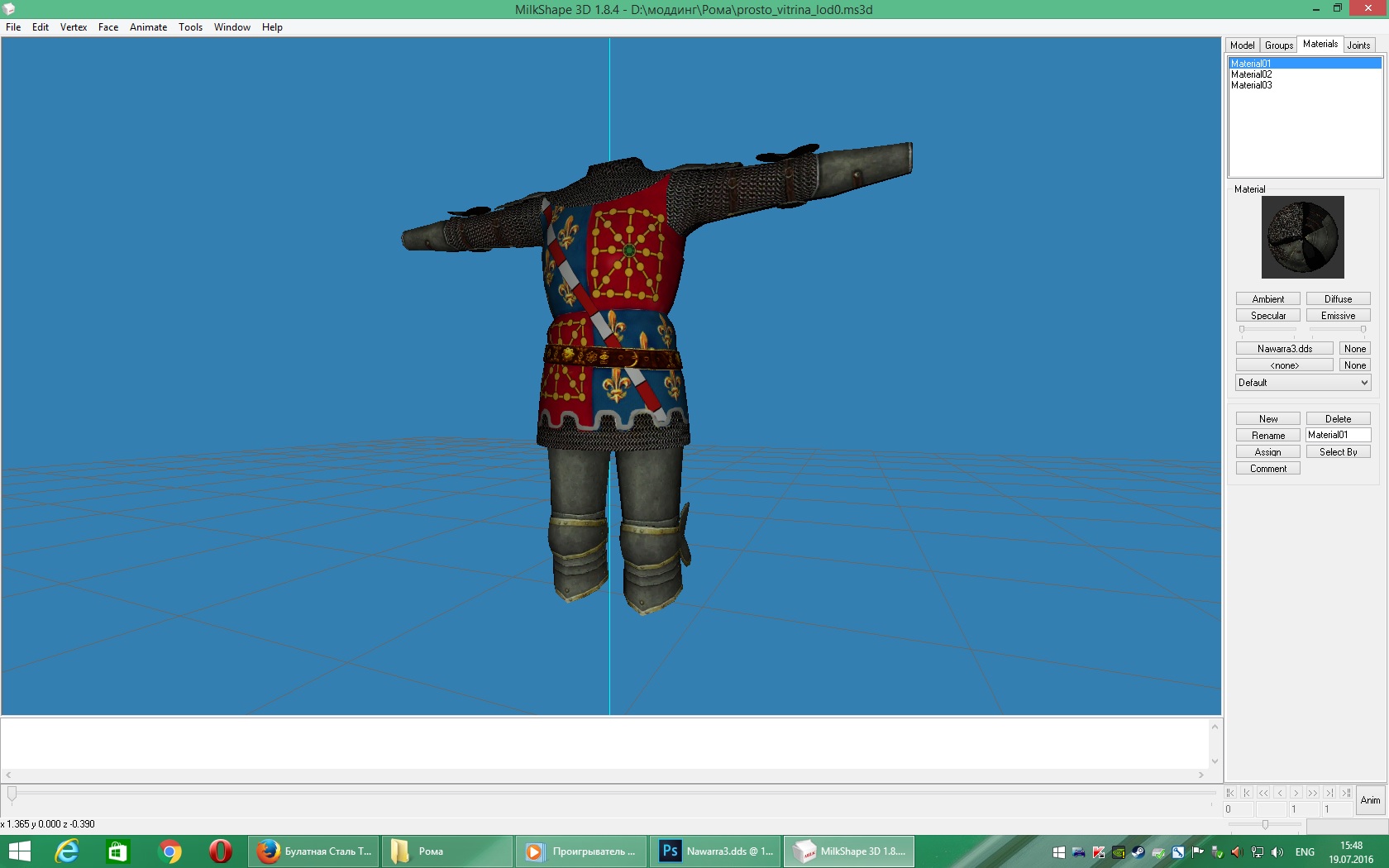The width and height of the screenshot is (1389, 868).
Task: Open the Face menu
Action: [108, 27]
